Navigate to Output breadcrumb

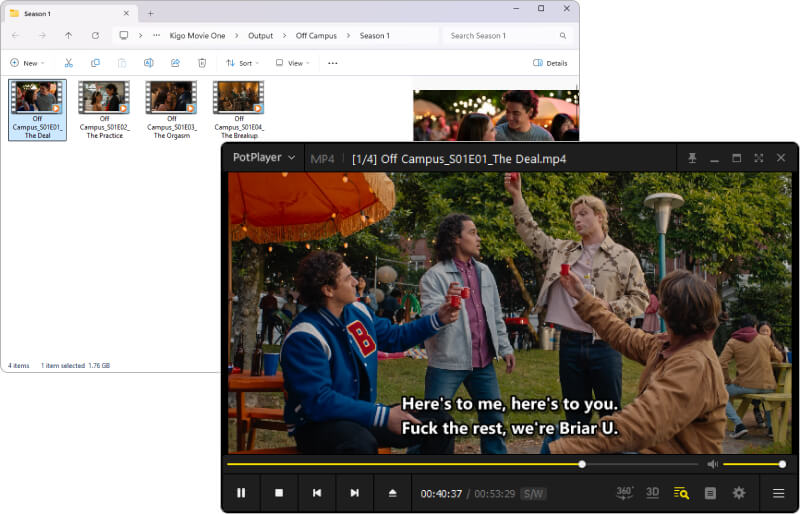(260, 36)
